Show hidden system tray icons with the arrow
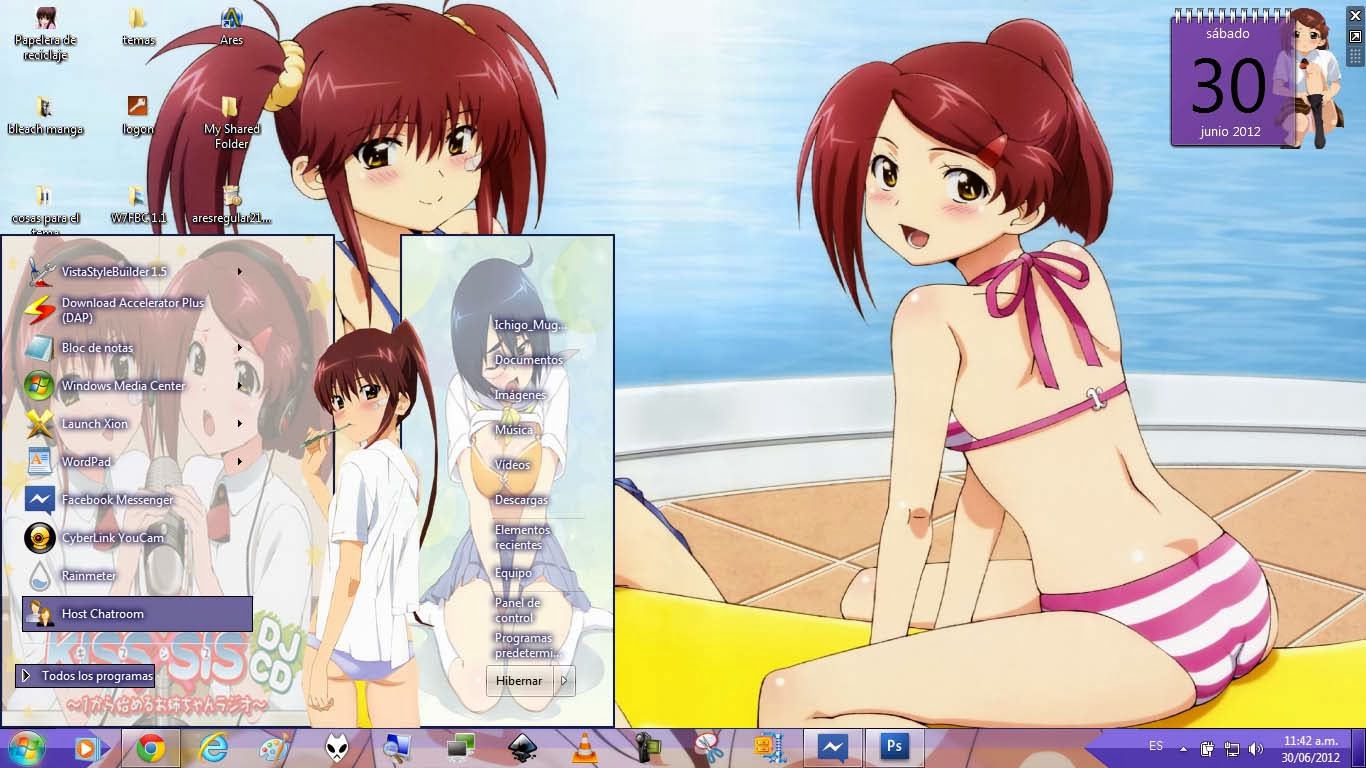This screenshot has height=768, width=1366. (1184, 748)
